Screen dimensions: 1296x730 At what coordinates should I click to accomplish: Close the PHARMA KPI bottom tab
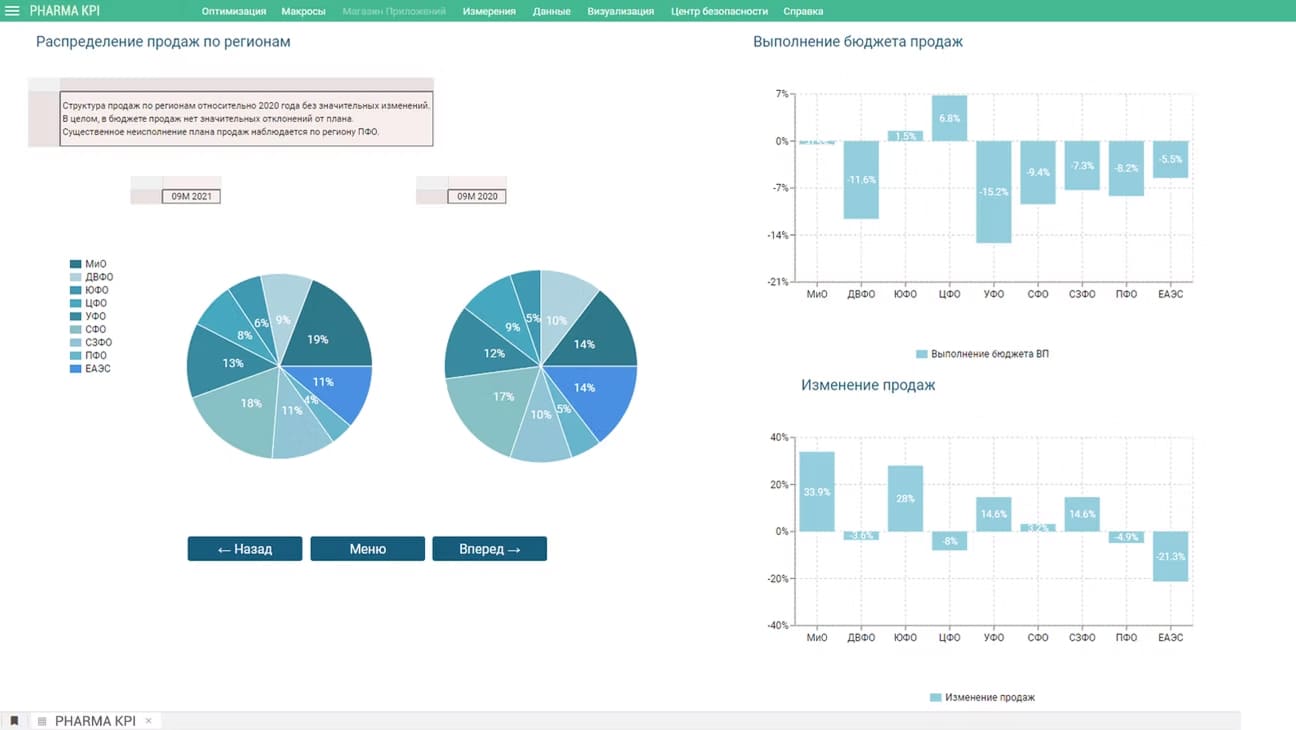(x=148, y=721)
